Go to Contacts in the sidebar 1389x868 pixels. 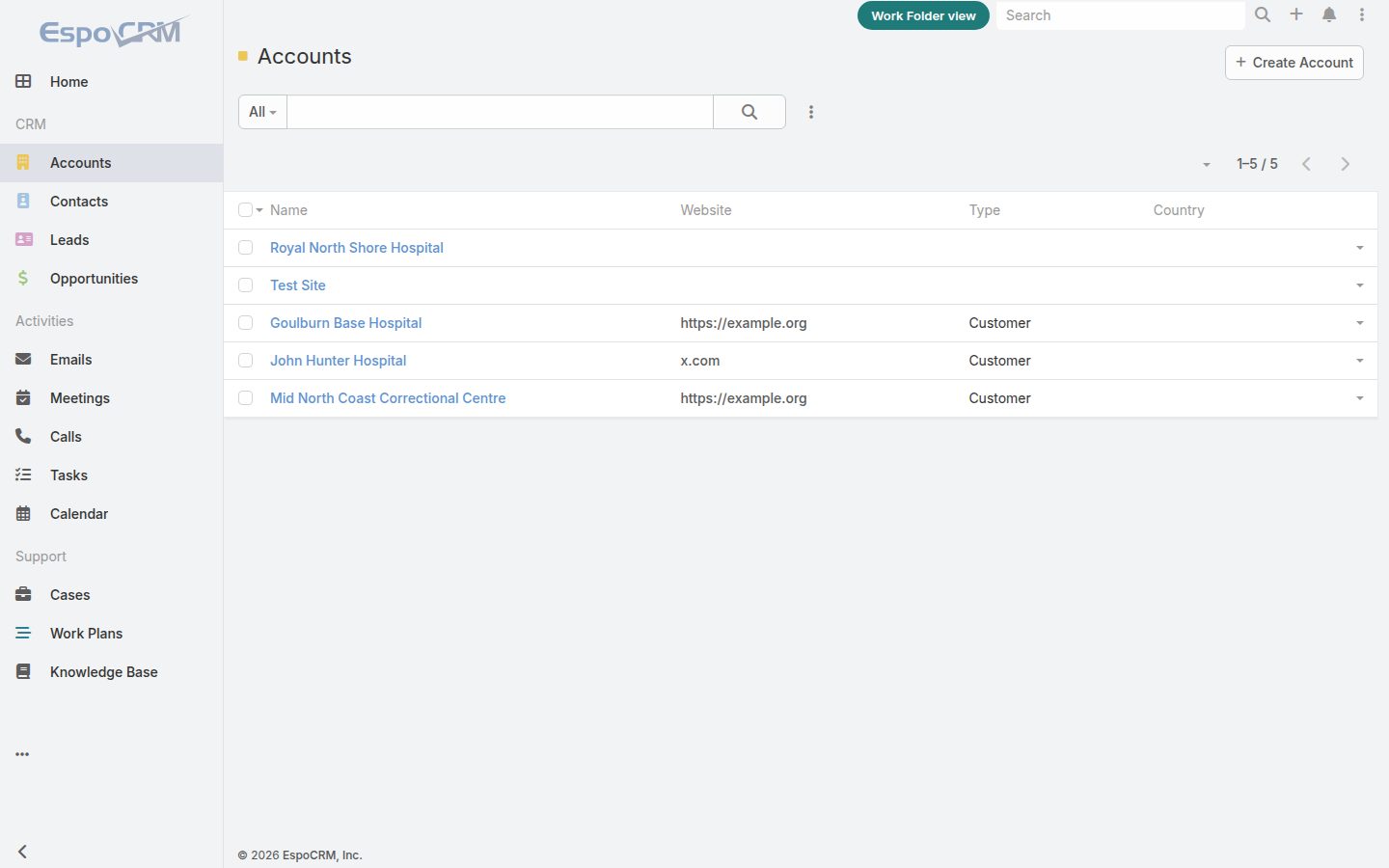(111, 201)
